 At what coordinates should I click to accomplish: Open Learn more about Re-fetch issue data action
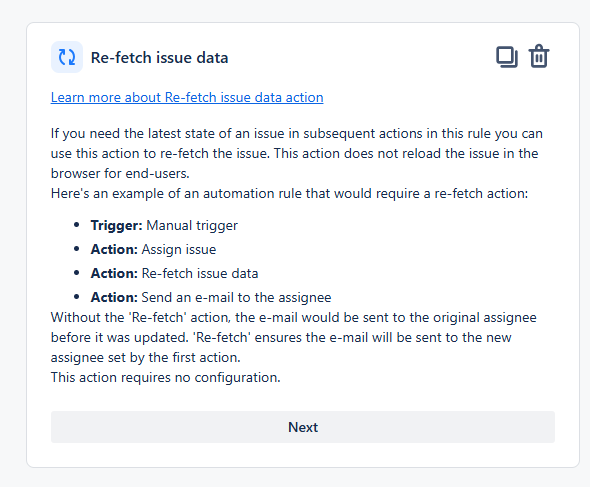pos(187,97)
